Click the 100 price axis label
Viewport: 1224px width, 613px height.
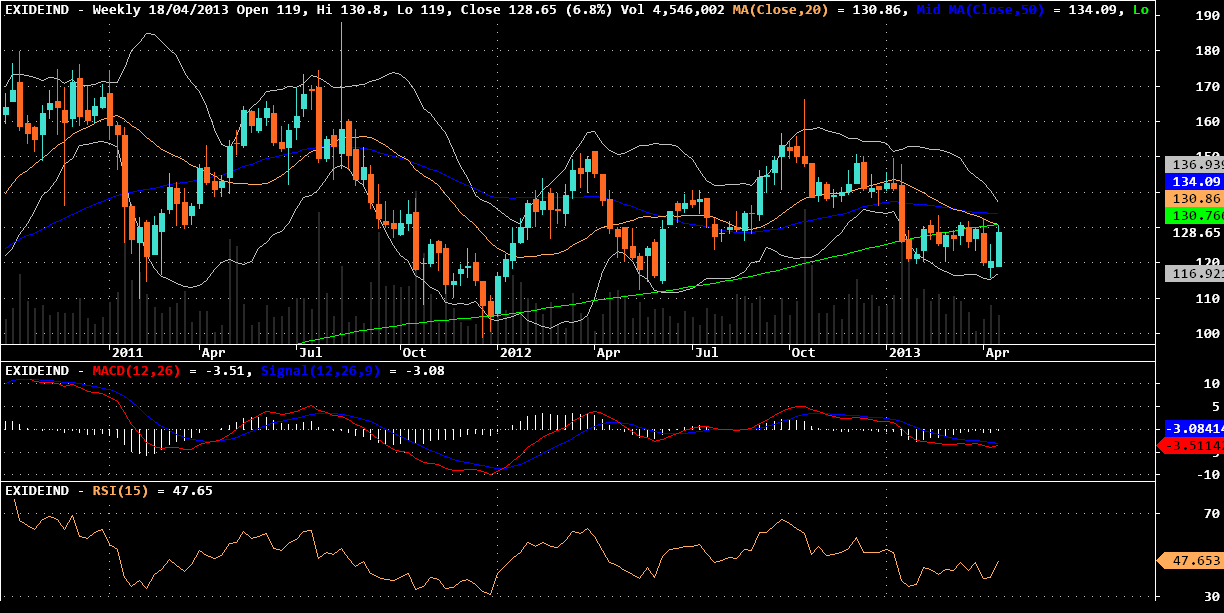[x=1208, y=333]
